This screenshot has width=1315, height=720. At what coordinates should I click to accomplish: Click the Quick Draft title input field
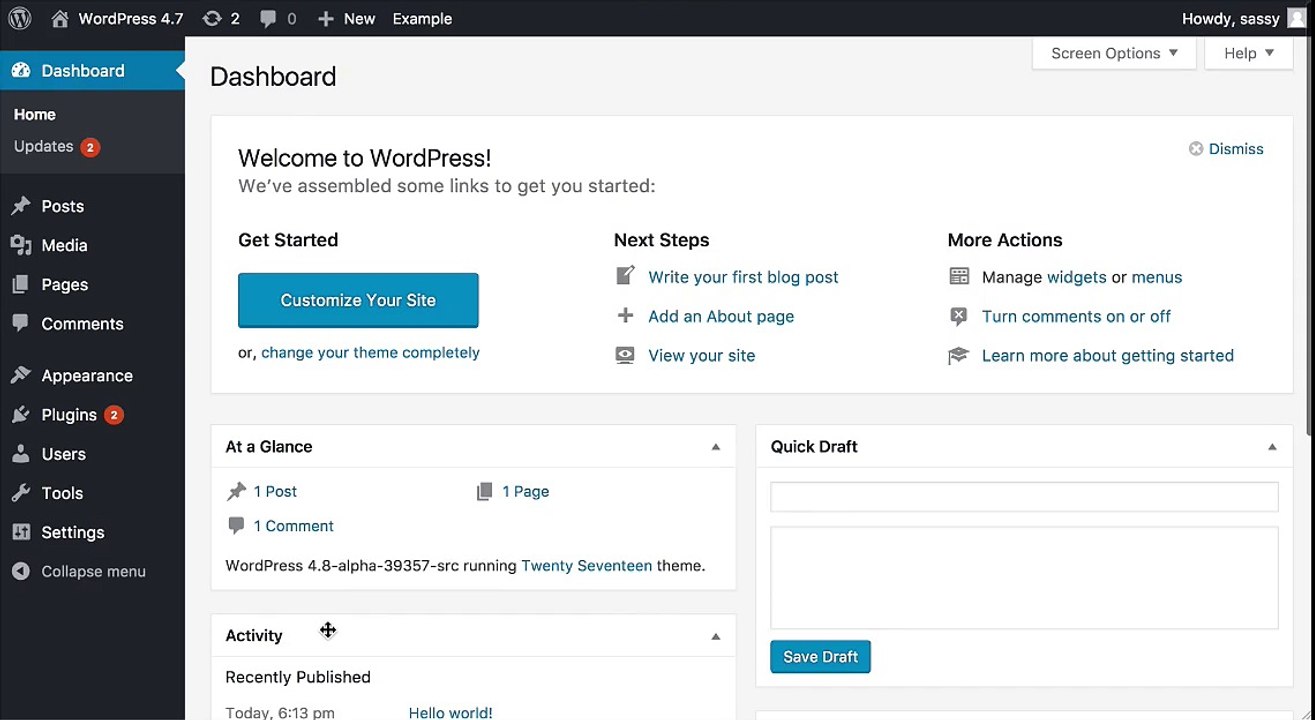coord(1024,497)
